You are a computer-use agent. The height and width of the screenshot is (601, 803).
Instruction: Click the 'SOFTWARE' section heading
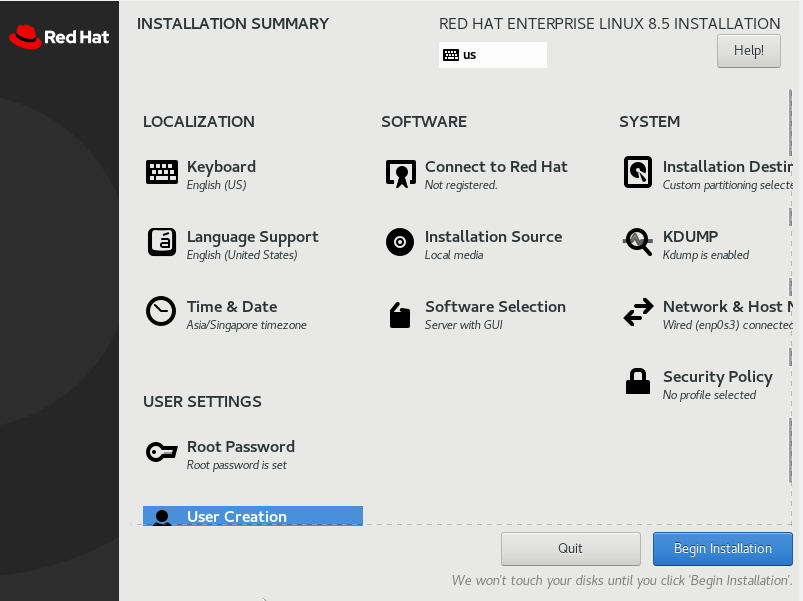click(x=424, y=122)
